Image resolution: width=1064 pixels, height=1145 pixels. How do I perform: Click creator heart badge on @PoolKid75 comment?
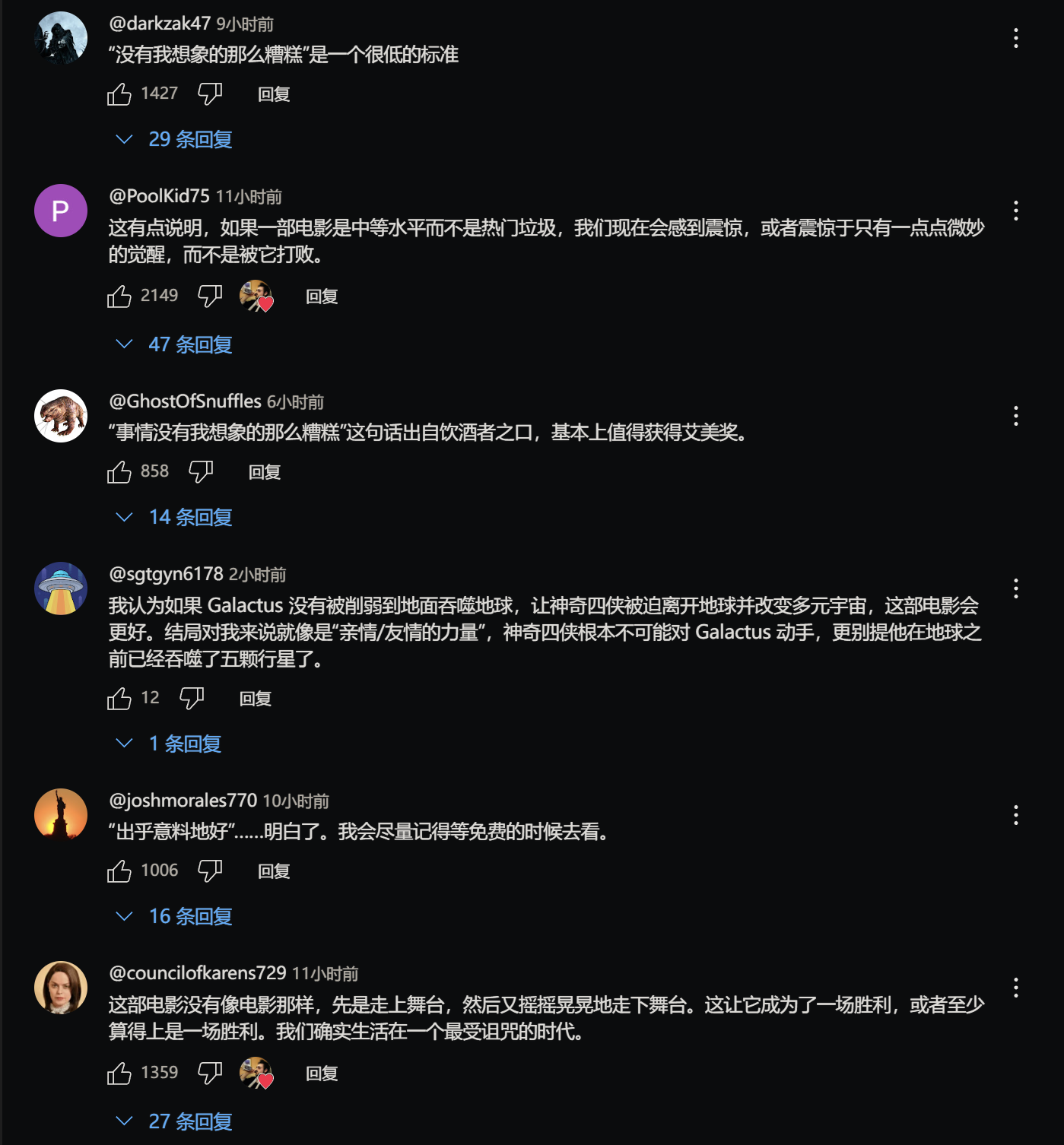click(256, 296)
